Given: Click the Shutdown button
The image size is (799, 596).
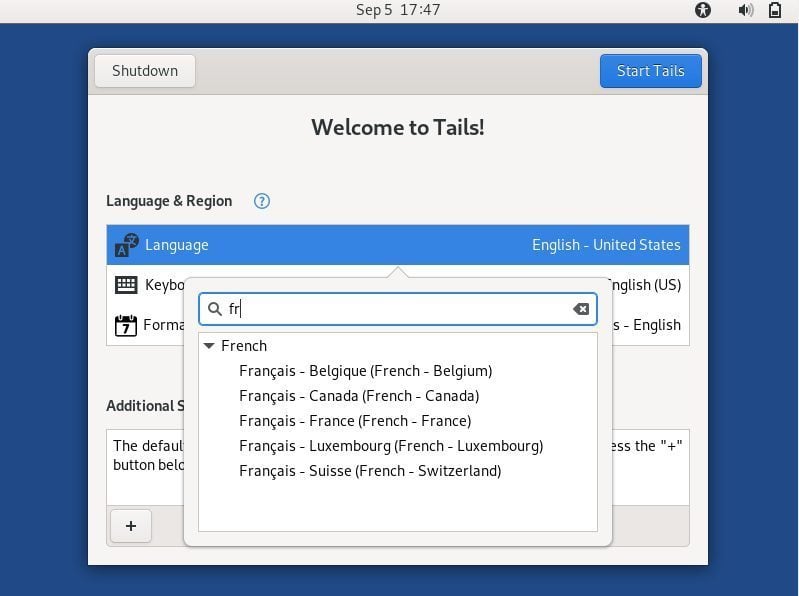Looking at the screenshot, I should pos(145,71).
